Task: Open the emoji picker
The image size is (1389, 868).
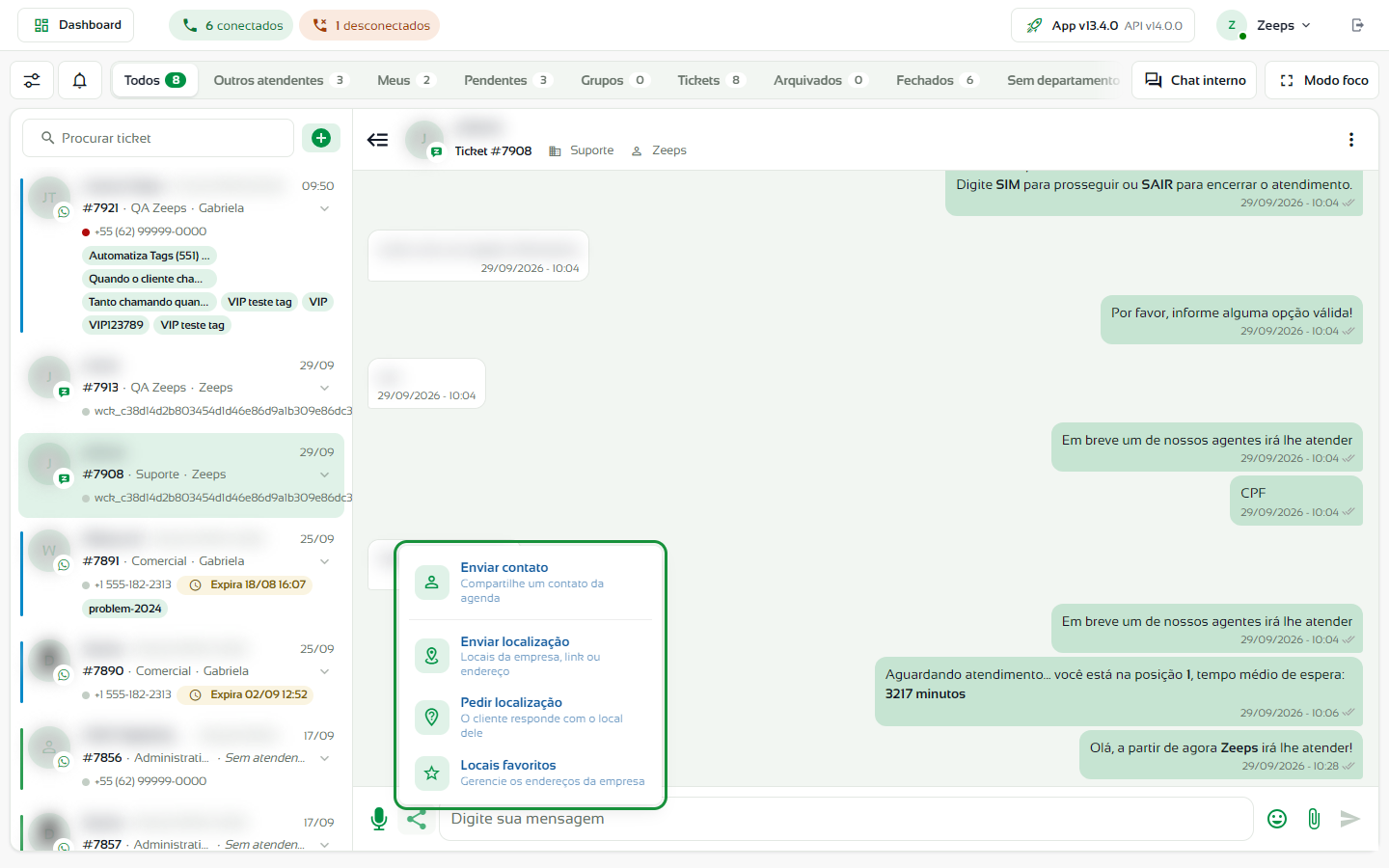Action: [1277, 819]
